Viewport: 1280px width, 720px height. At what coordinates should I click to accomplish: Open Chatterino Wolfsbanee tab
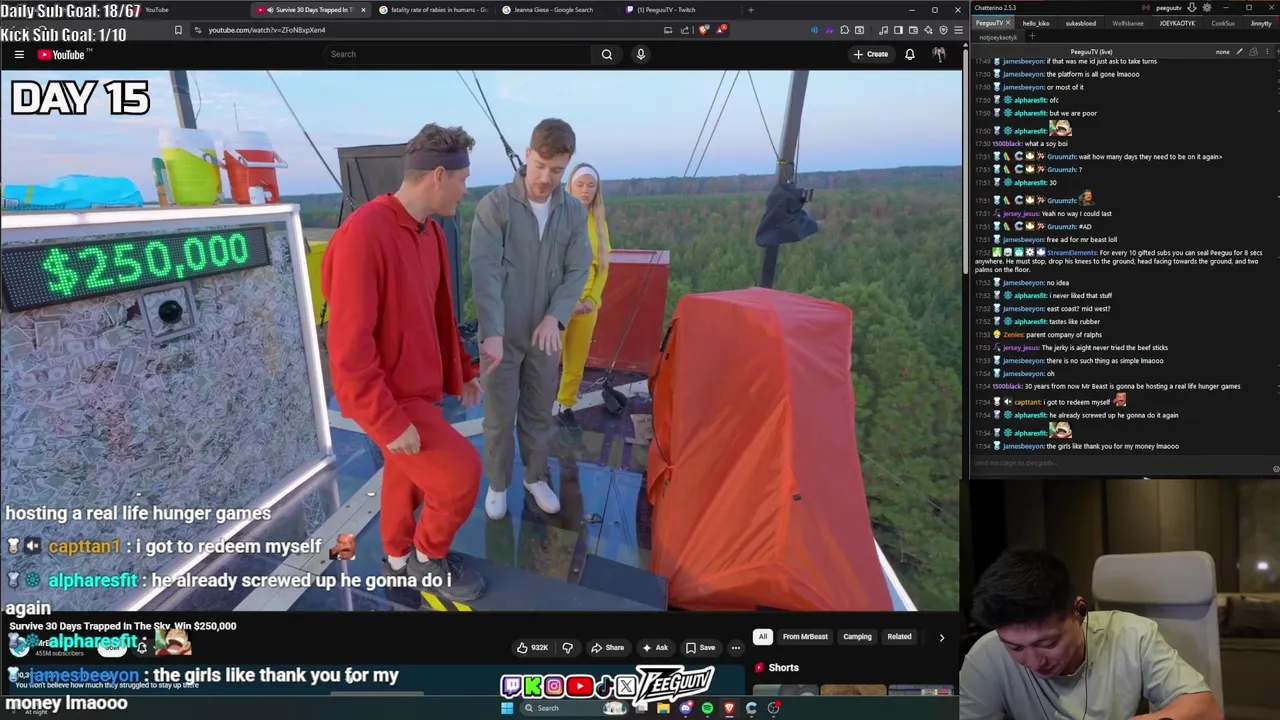click(1128, 23)
